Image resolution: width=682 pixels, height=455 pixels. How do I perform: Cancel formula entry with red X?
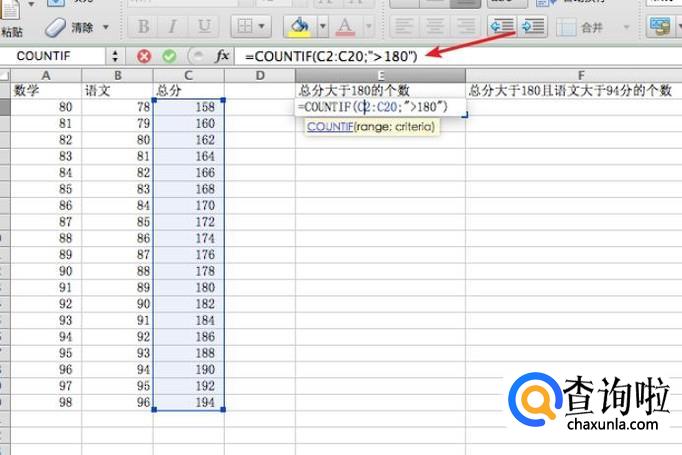pos(144,56)
